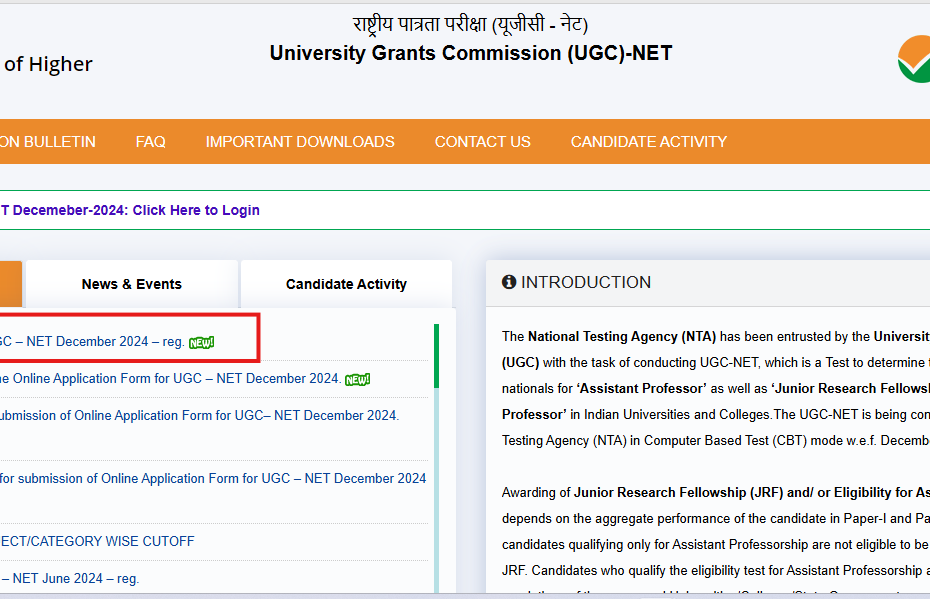Open the notice starting 'for submission of Online Application Form'
This screenshot has height=599, width=930.
click(213, 478)
